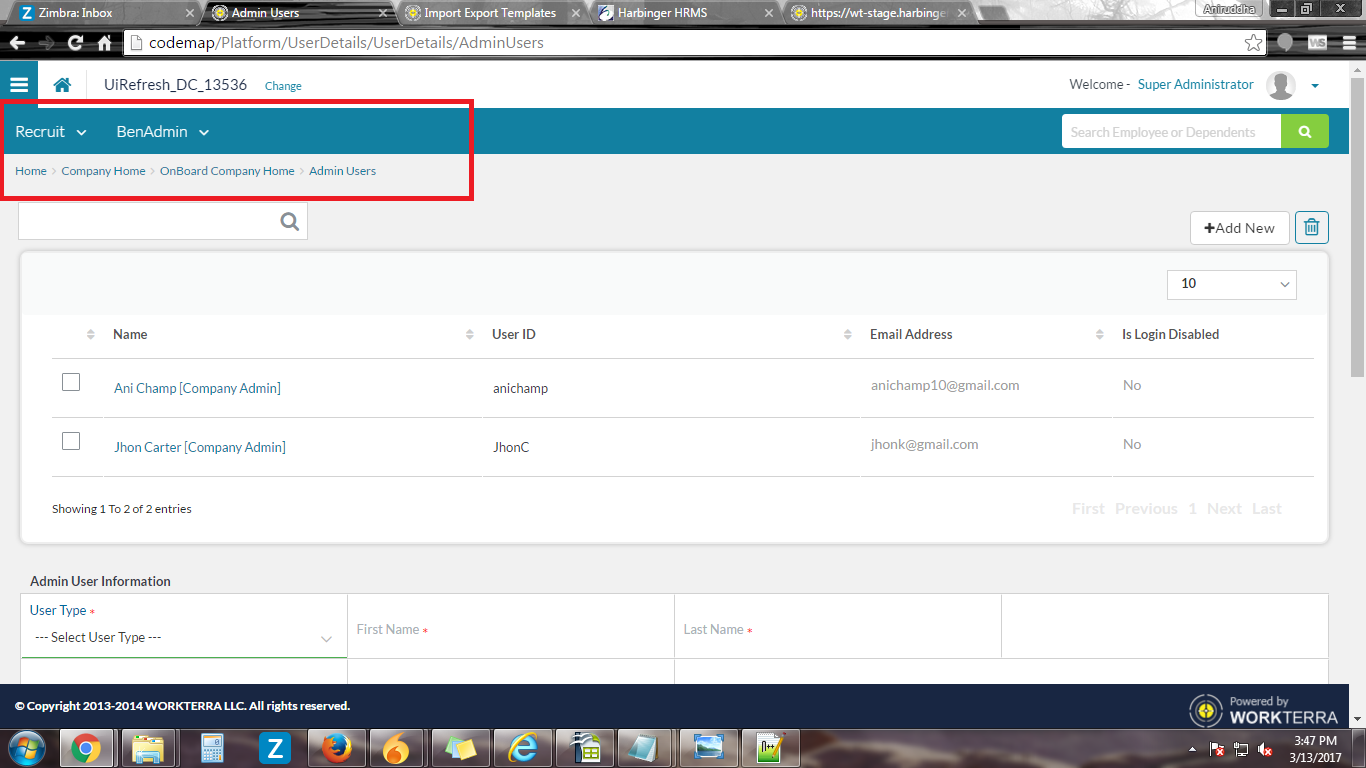Click the trash icon to delete users
Screen dimensions: 1366x768
pos(1311,227)
